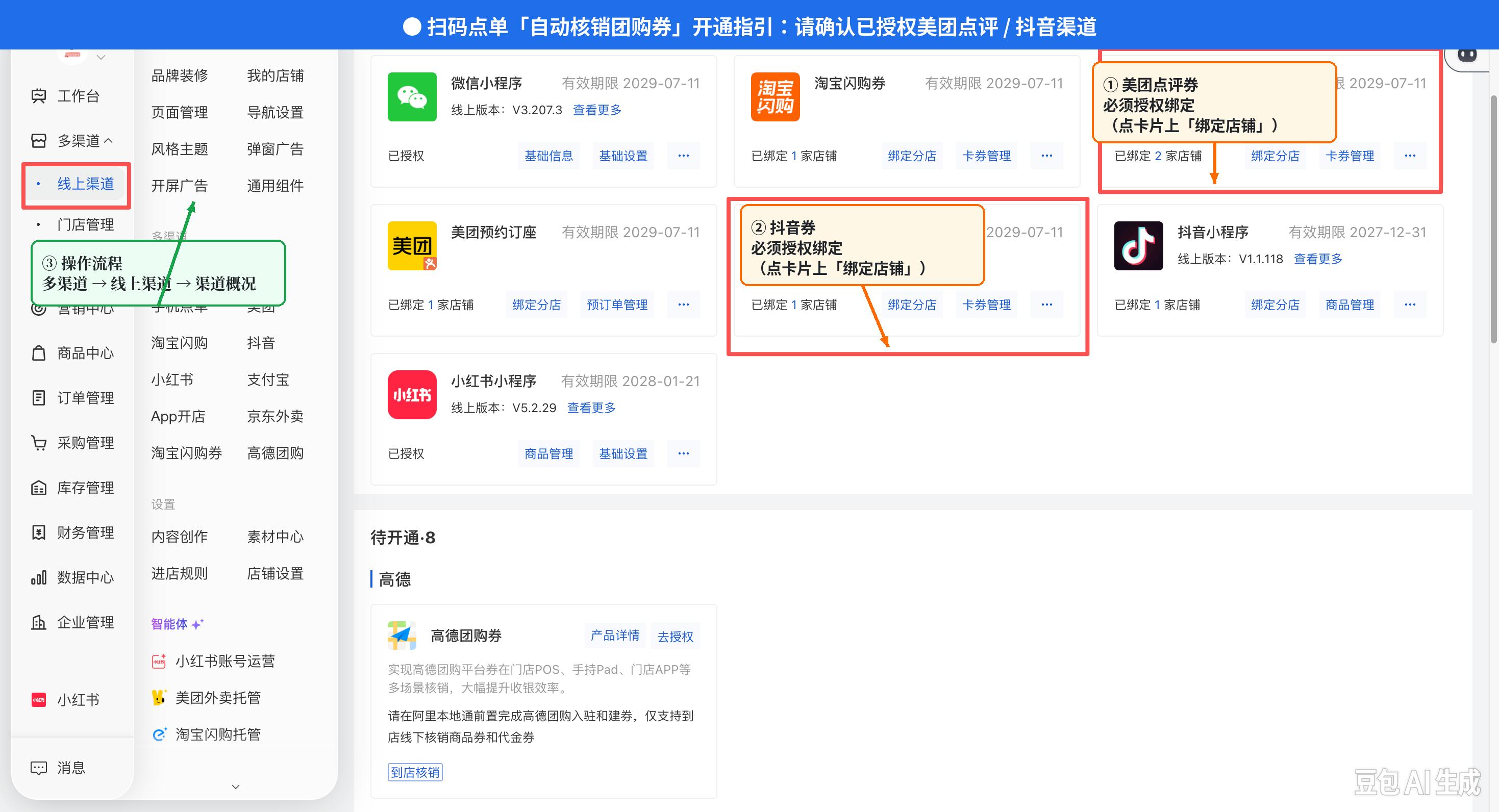The image size is (1499, 812).
Task: Click the 高德团购券 map logo
Action: 402,635
